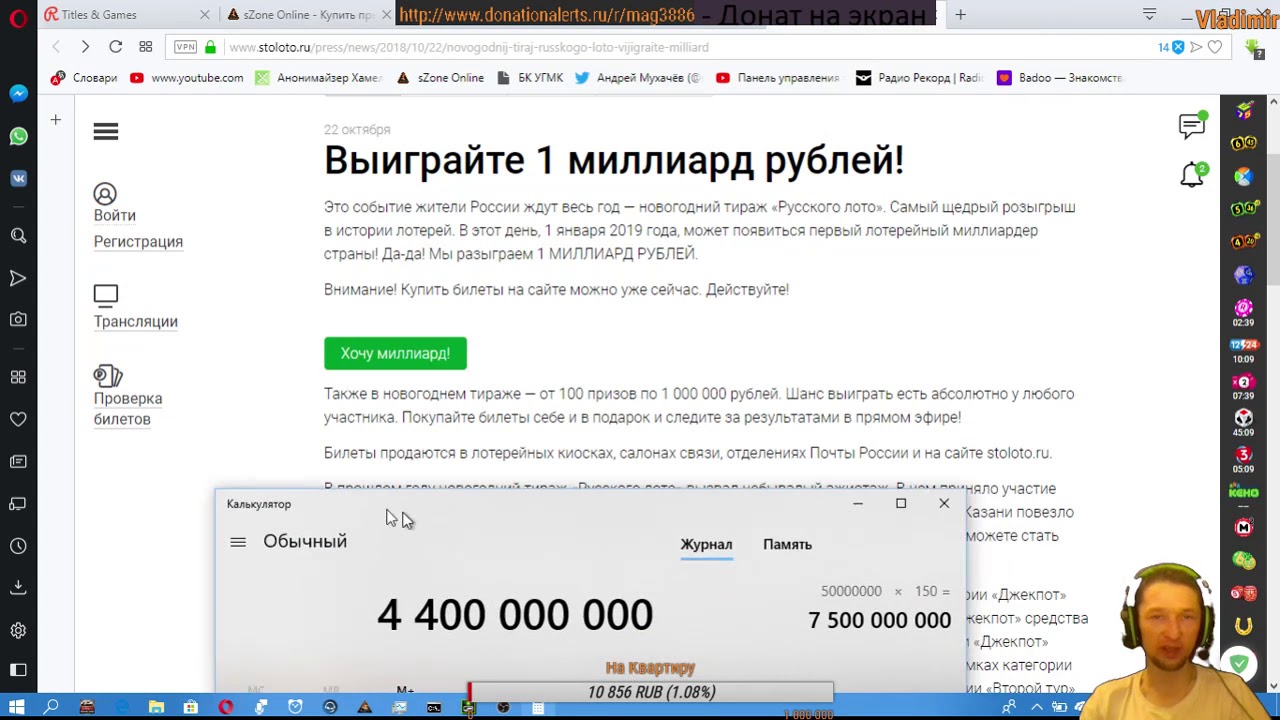
Task: Click the Регистрация link
Action: [138, 241]
